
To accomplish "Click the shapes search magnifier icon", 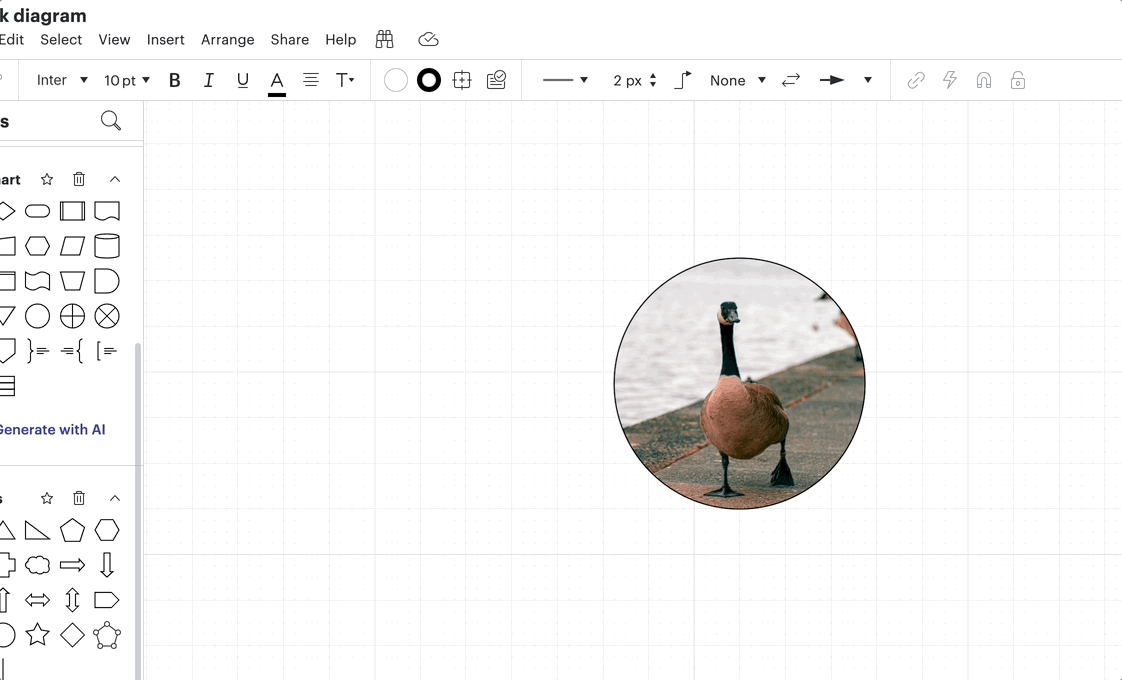I will [x=111, y=120].
